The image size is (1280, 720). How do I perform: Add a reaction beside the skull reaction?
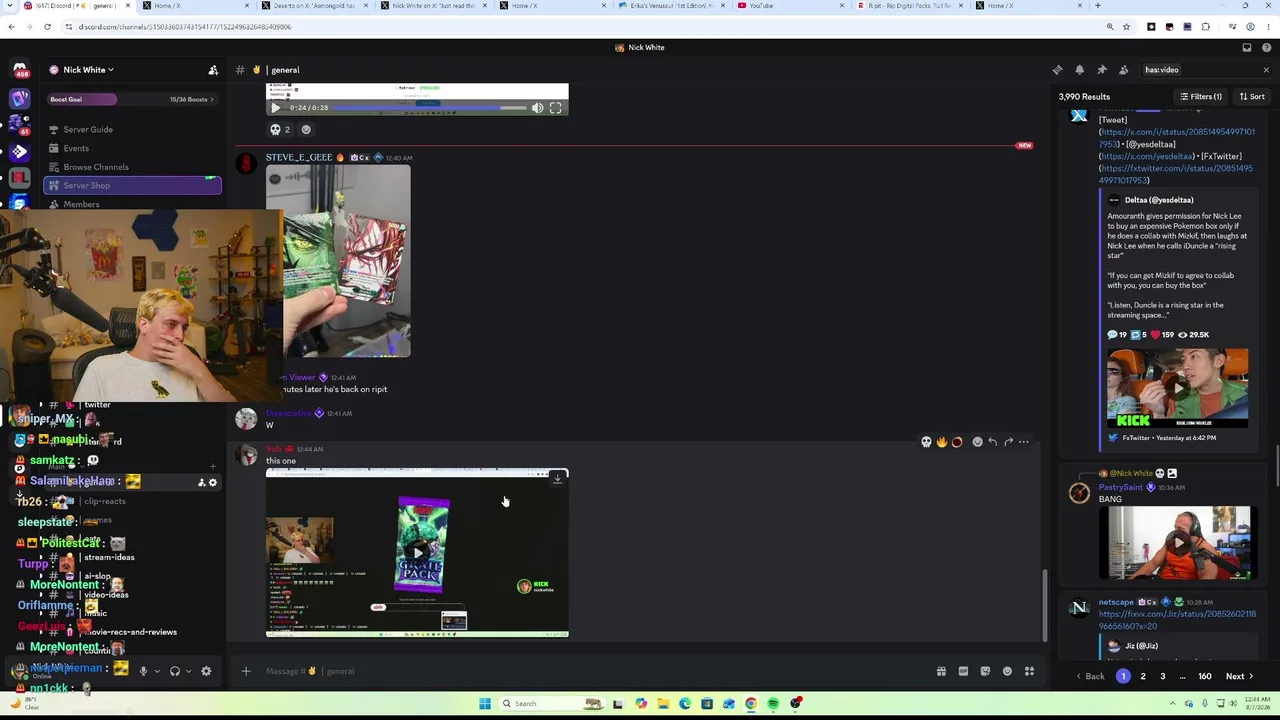tap(306, 129)
